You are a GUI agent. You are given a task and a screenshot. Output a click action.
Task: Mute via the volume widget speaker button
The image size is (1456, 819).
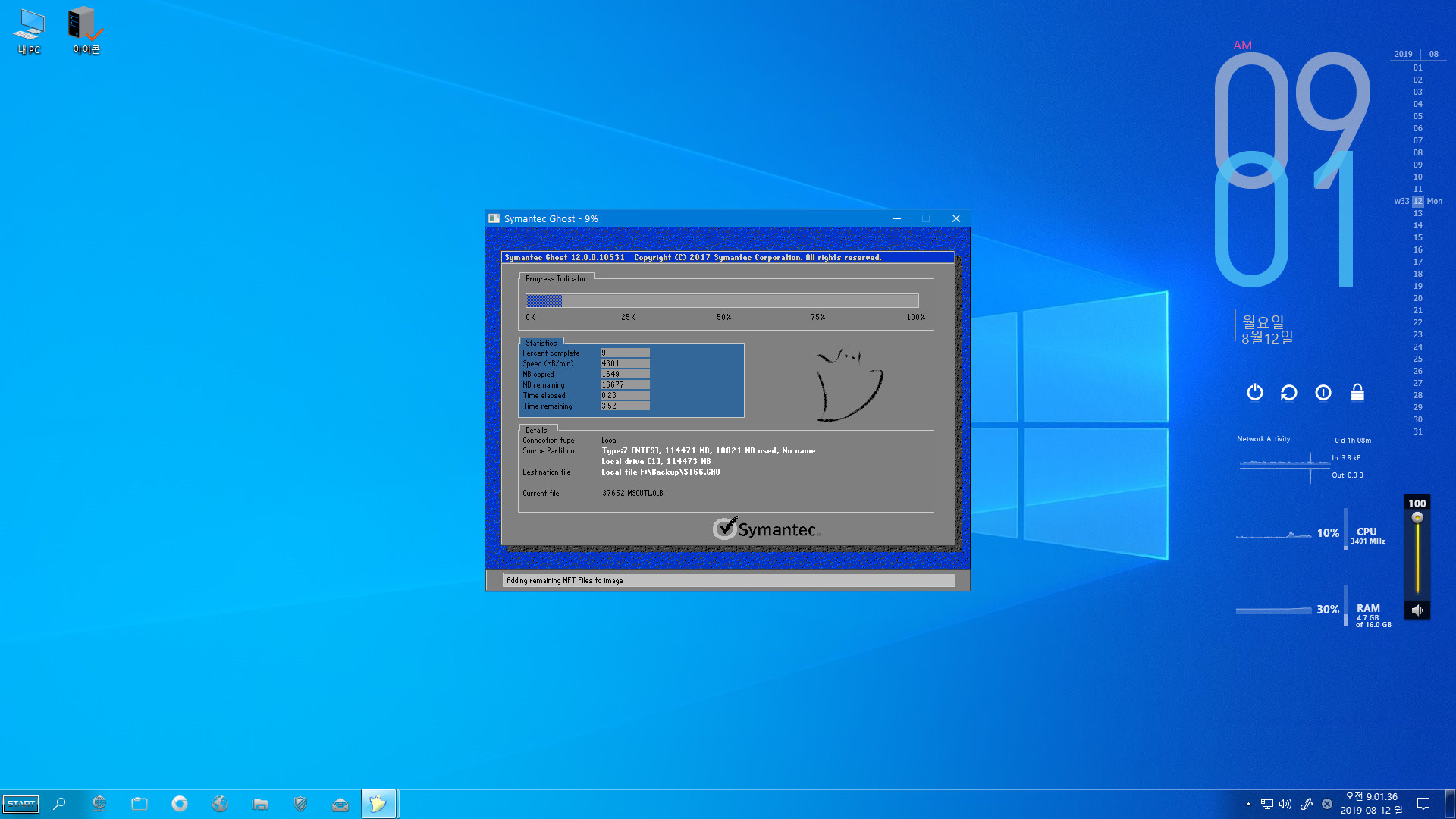(1417, 610)
